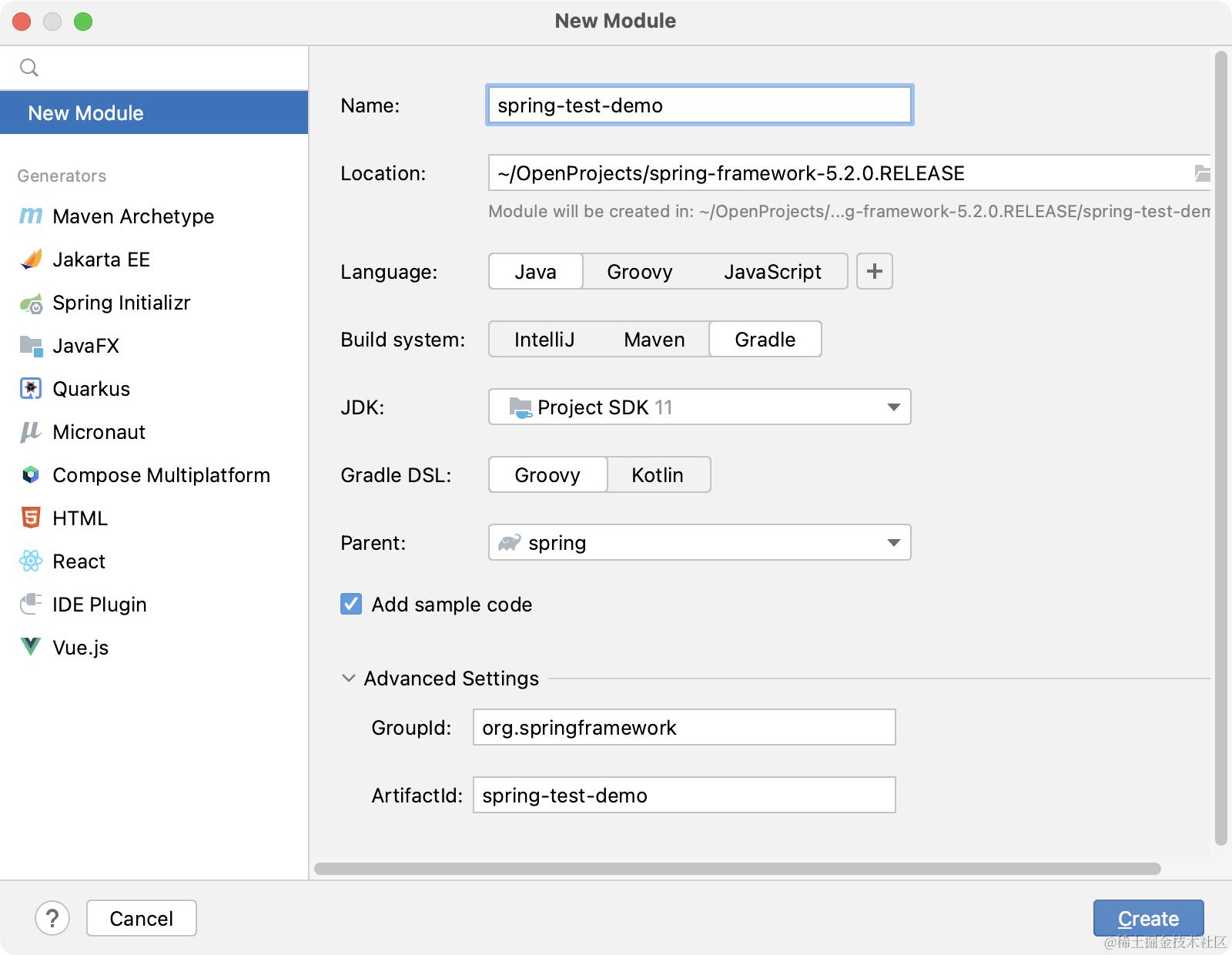Click the Create button
The image size is (1232, 955).
pos(1147,918)
